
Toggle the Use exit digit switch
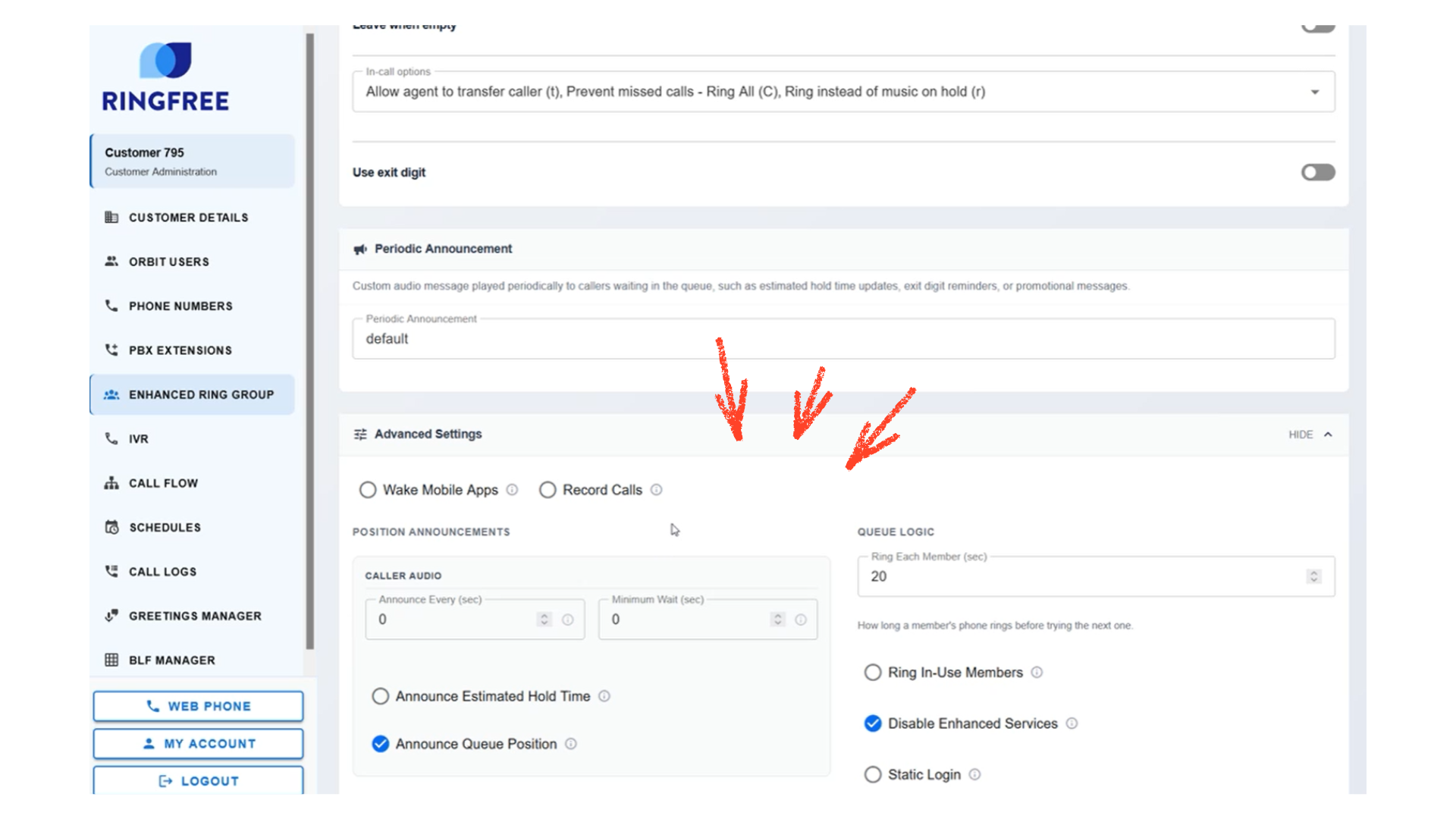coord(1318,172)
